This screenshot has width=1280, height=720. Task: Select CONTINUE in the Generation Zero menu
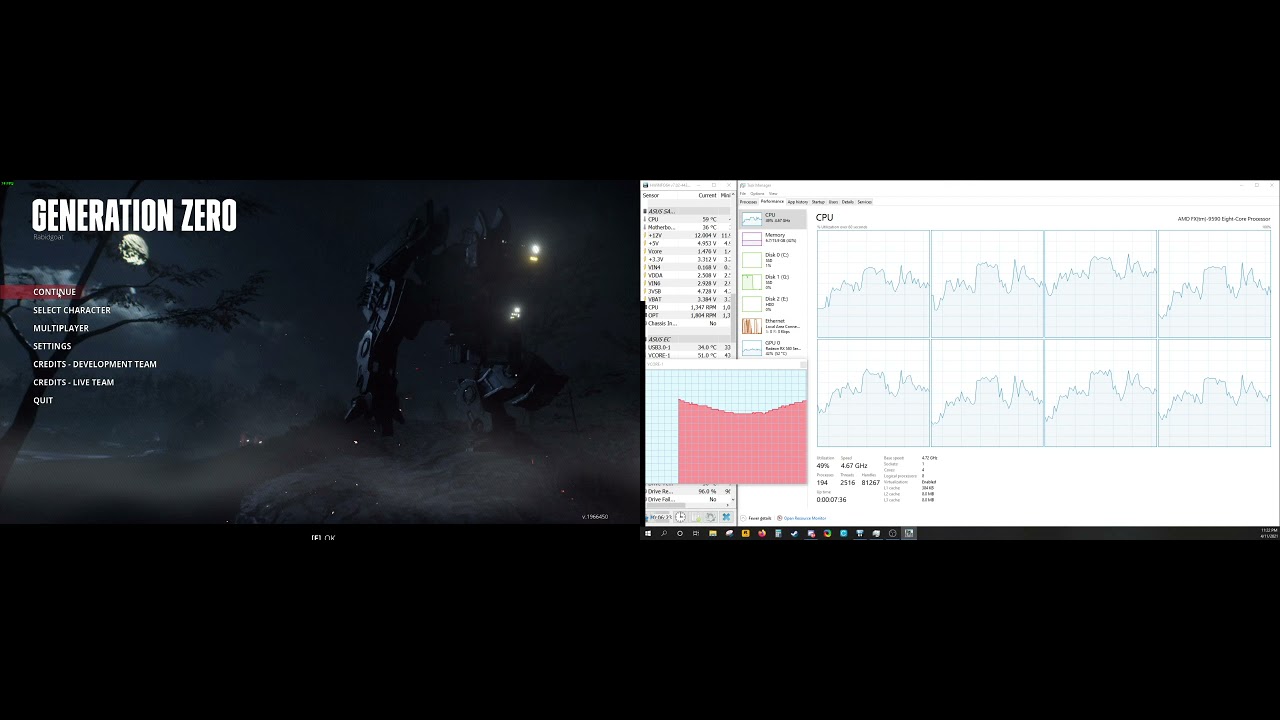point(54,292)
